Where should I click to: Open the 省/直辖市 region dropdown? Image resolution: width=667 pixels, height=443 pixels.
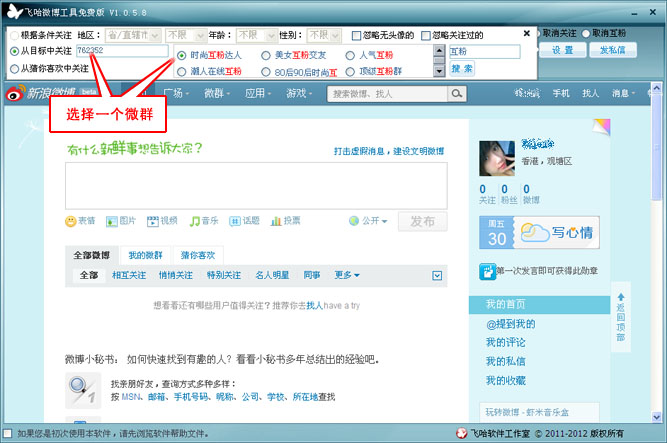133,35
